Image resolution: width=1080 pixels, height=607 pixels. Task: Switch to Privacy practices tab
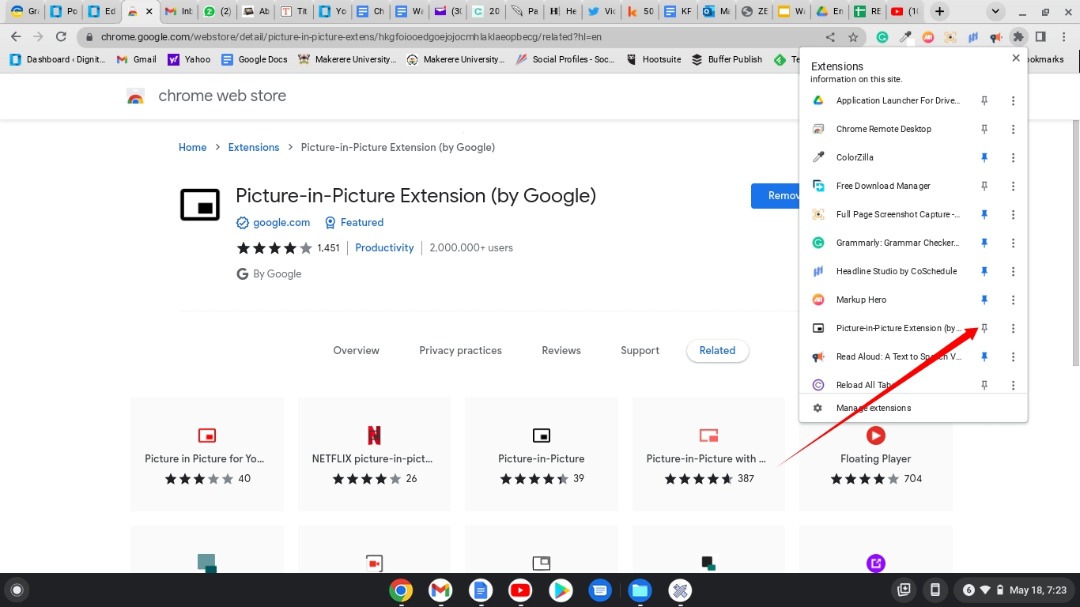pyautogui.click(x=460, y=350)
